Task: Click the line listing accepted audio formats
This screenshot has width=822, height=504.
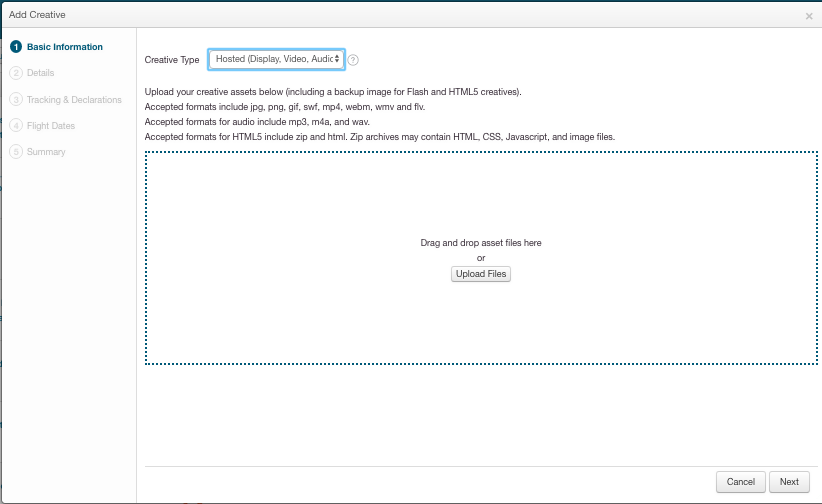Action: 257,122
